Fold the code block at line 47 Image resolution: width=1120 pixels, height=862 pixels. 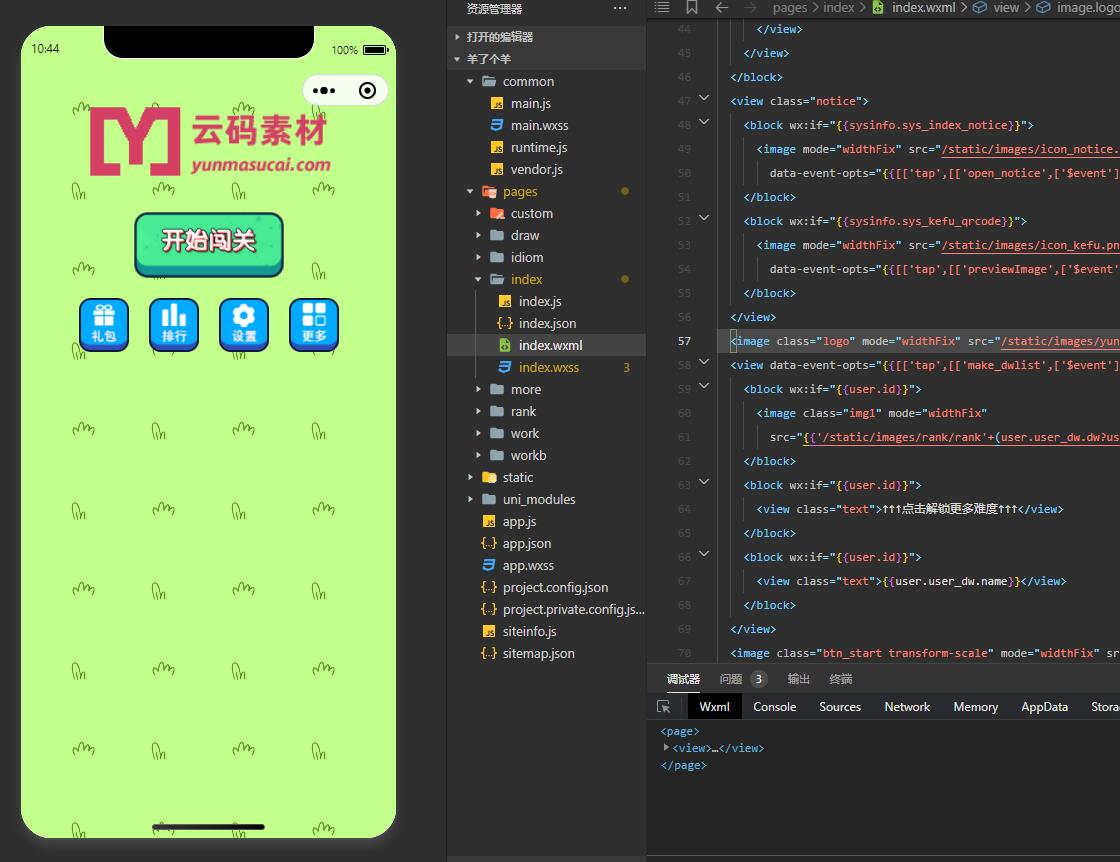tap(704, 98)
